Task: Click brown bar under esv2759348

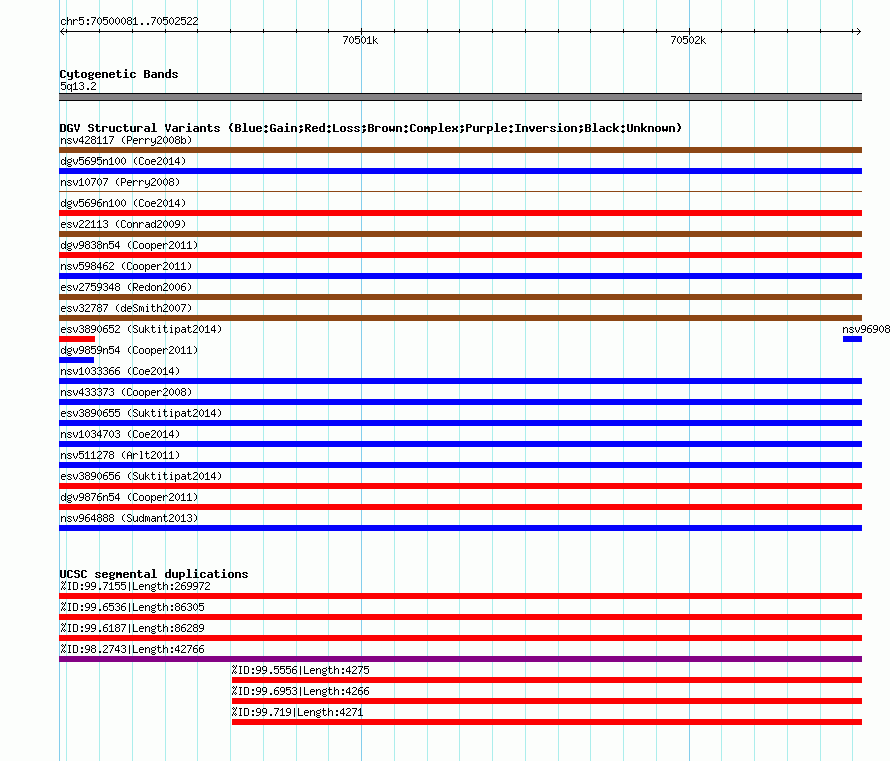Action: coord(460,297)
